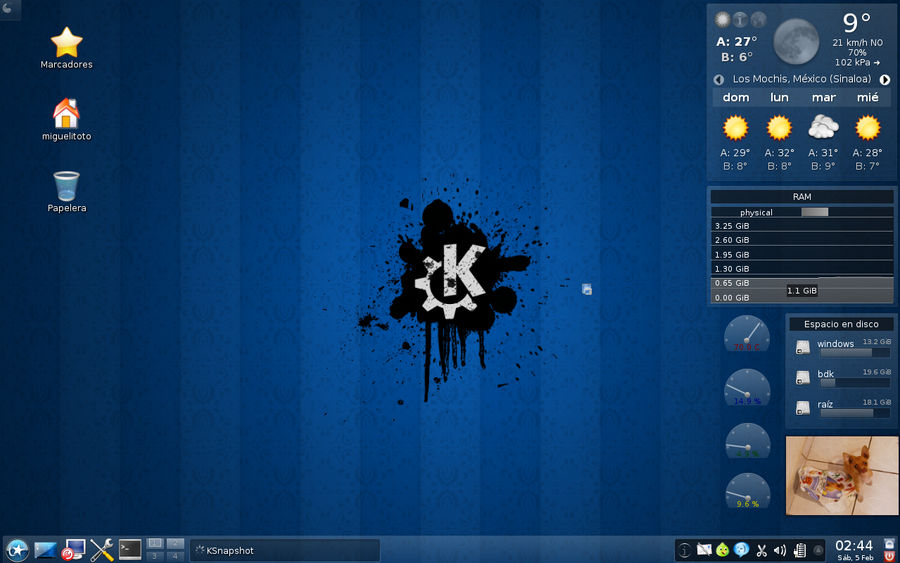Click the moon current conditions icon
900x563 pixels.
pos(796,41)
